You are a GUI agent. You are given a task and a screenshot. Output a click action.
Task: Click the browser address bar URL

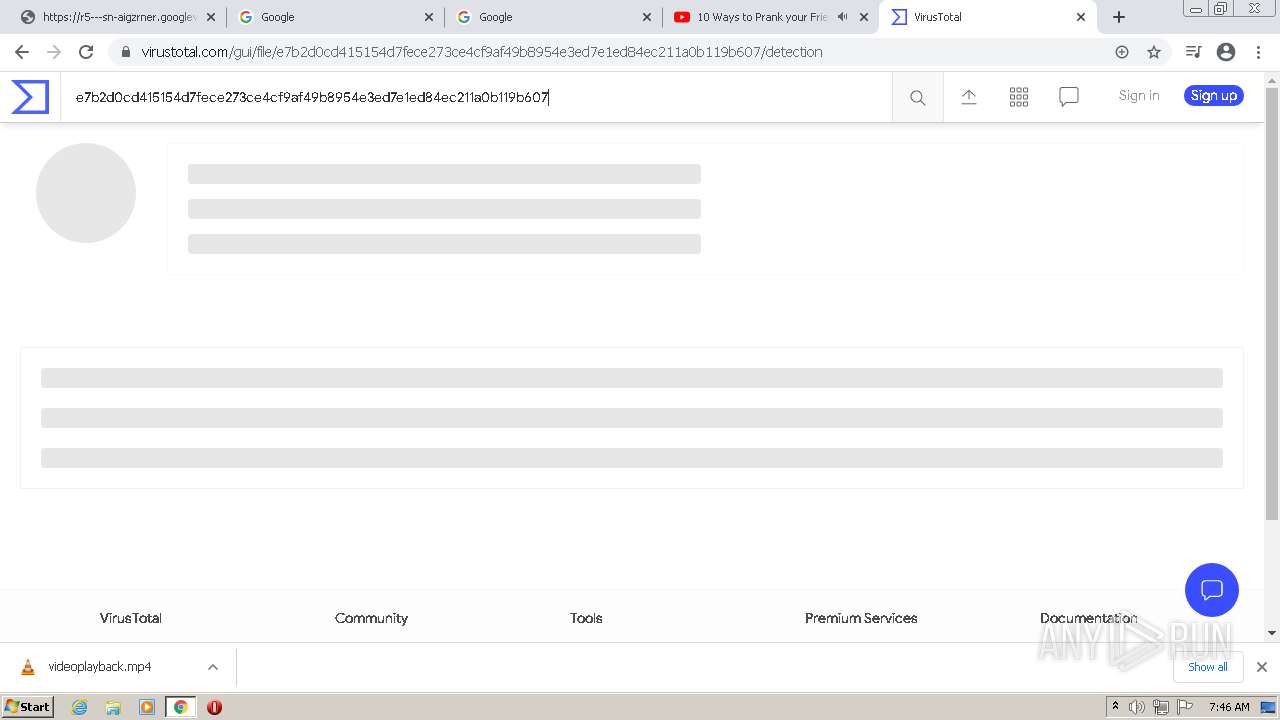coord(482,52)
